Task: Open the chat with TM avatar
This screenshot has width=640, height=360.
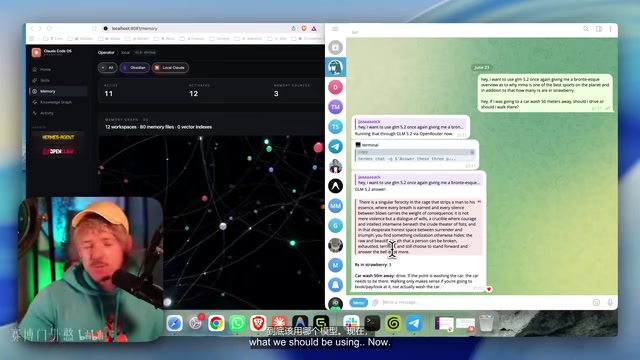Action: [336, 107]
